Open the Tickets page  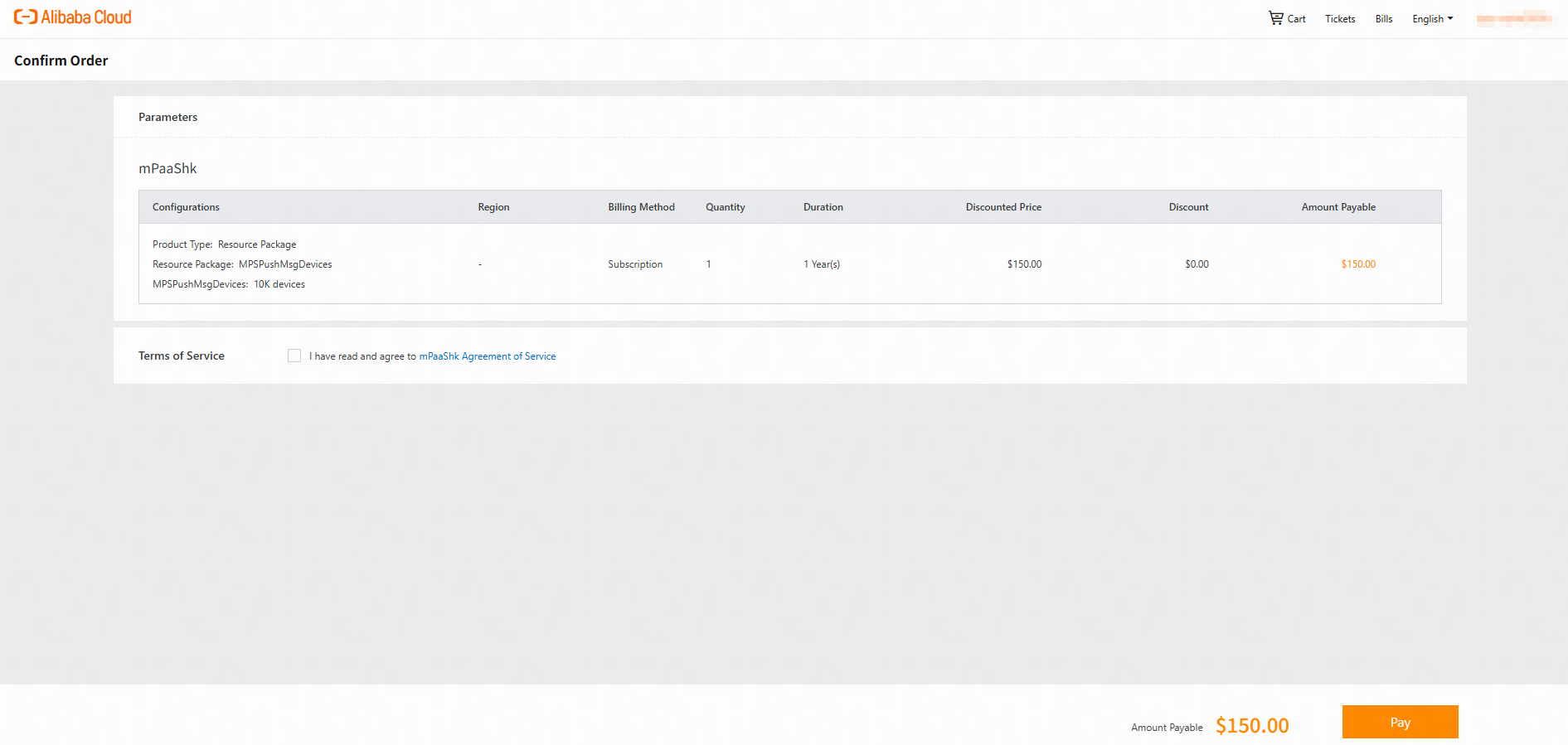(1340, 19)
